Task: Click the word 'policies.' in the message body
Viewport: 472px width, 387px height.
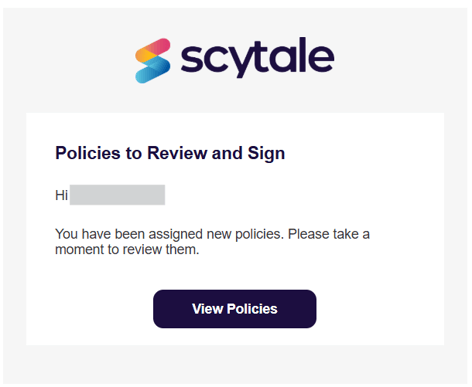Action: (259, 235)
